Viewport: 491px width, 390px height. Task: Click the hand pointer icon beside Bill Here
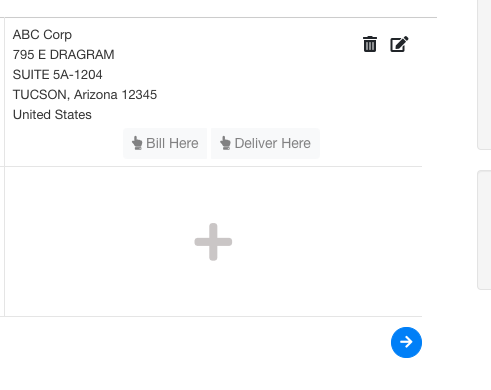pos(137,143)
